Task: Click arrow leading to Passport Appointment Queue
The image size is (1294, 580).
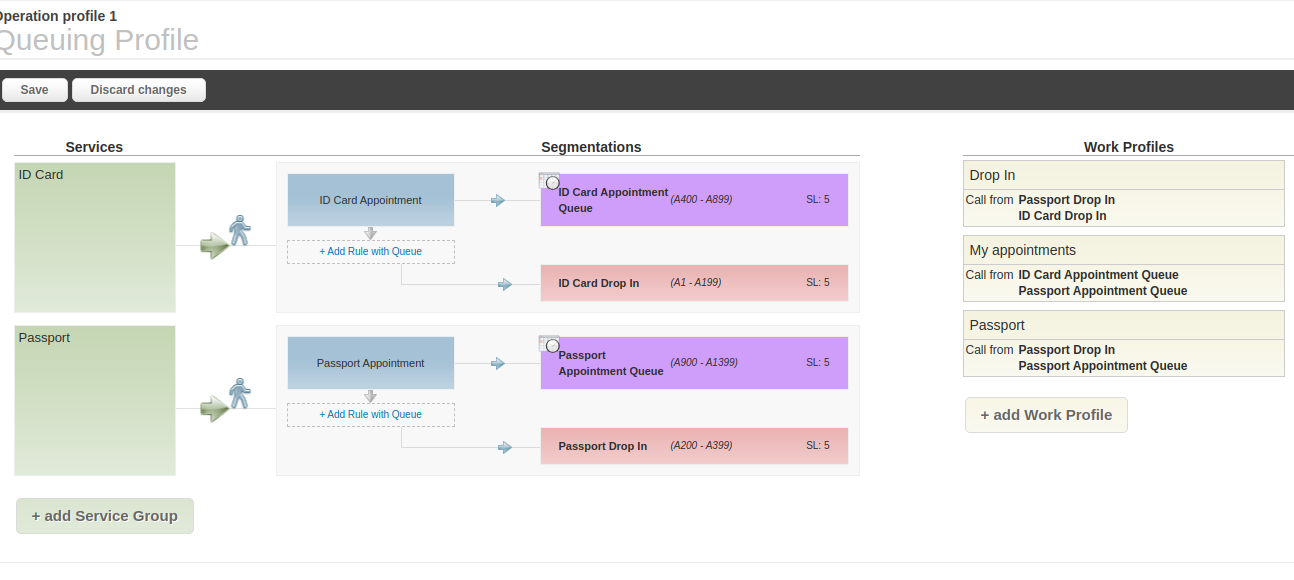Action: (x=498, y=364)
